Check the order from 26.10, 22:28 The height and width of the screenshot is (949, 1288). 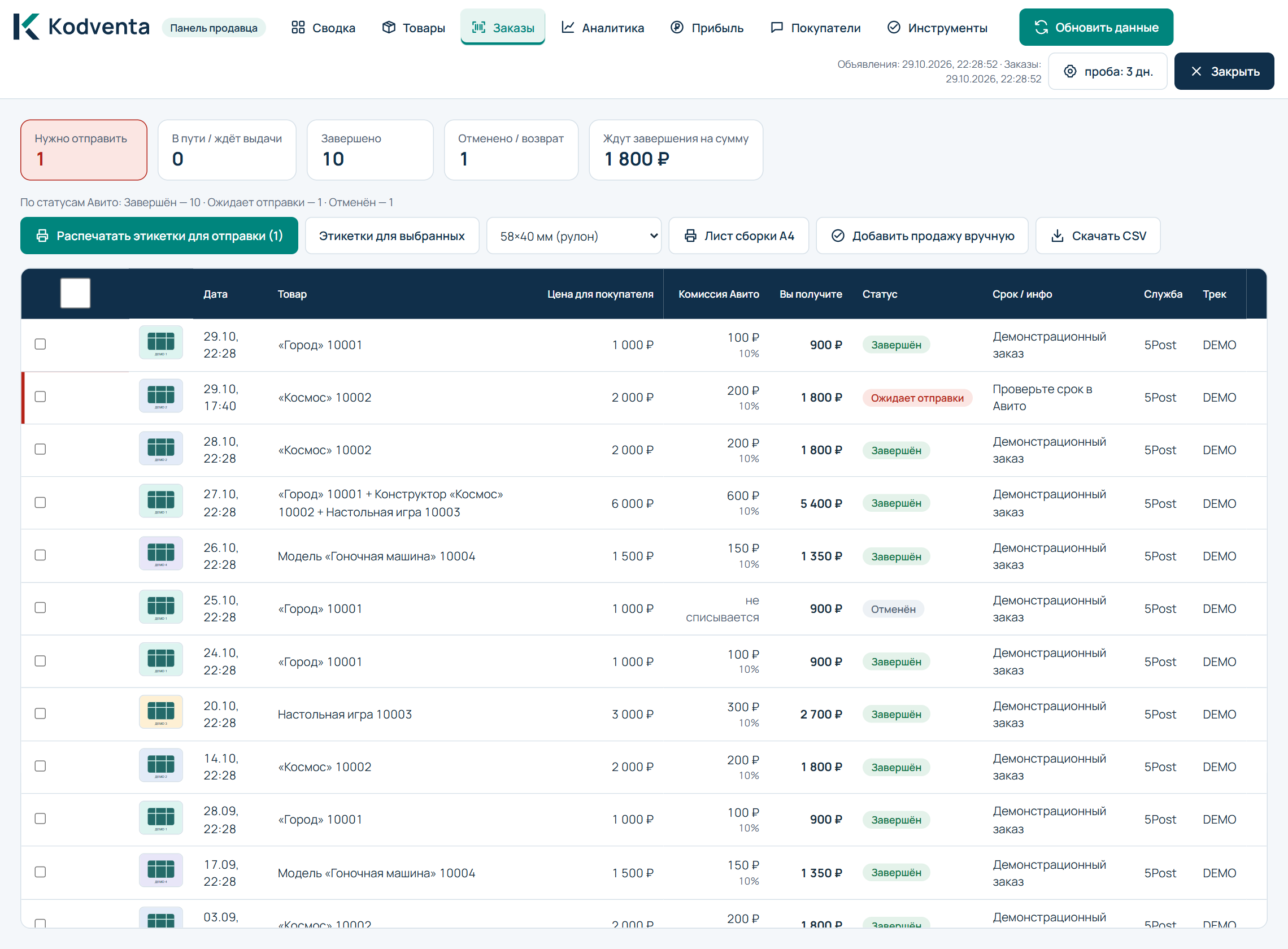point(40,555)
